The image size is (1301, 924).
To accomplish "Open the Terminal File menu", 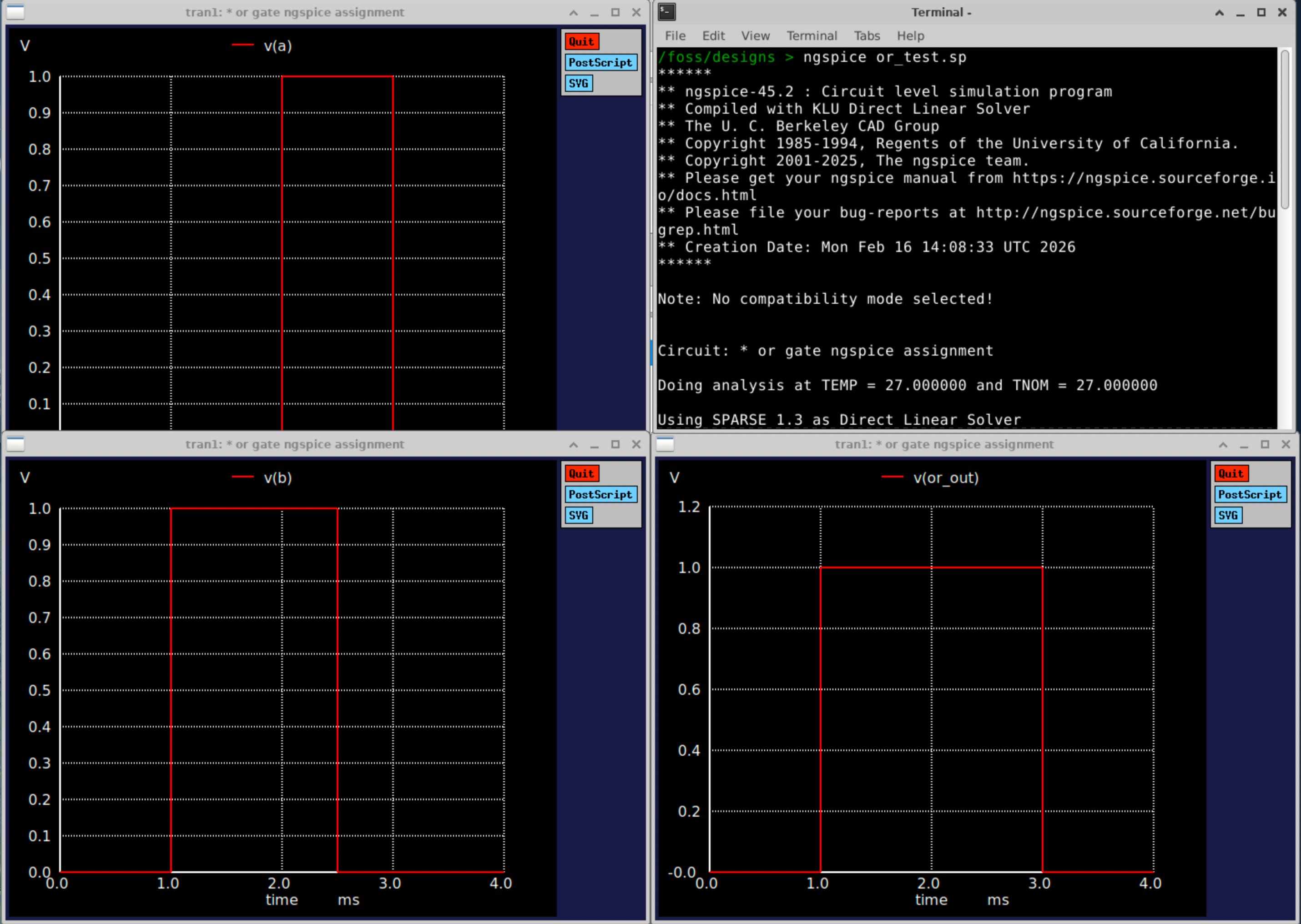I will [x=675, y=36].
